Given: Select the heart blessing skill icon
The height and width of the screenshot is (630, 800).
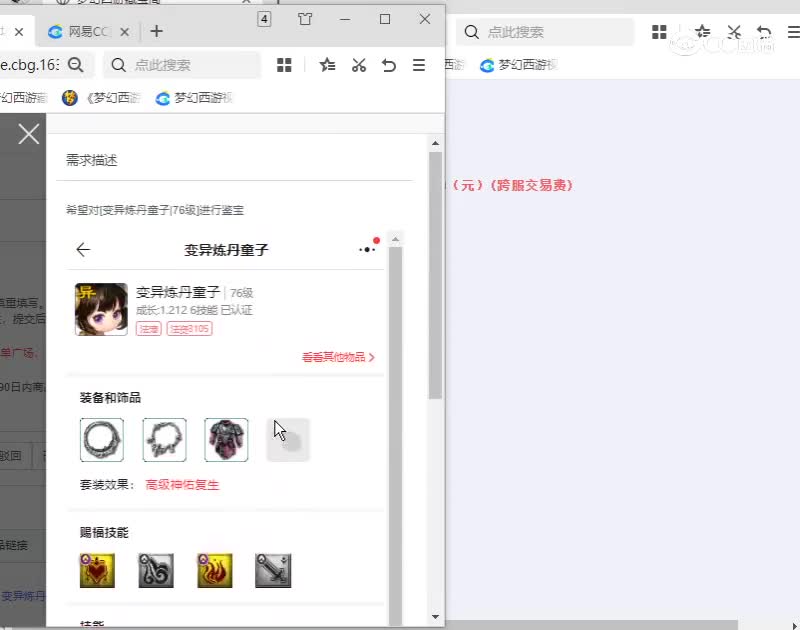Looking at the screenshot, I should point(97,570).
